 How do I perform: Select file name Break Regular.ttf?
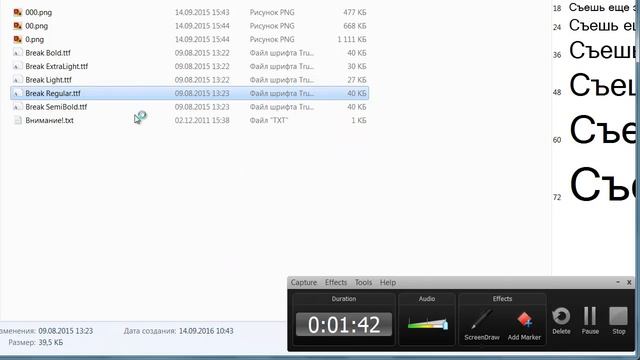click(x=53, y=93)
